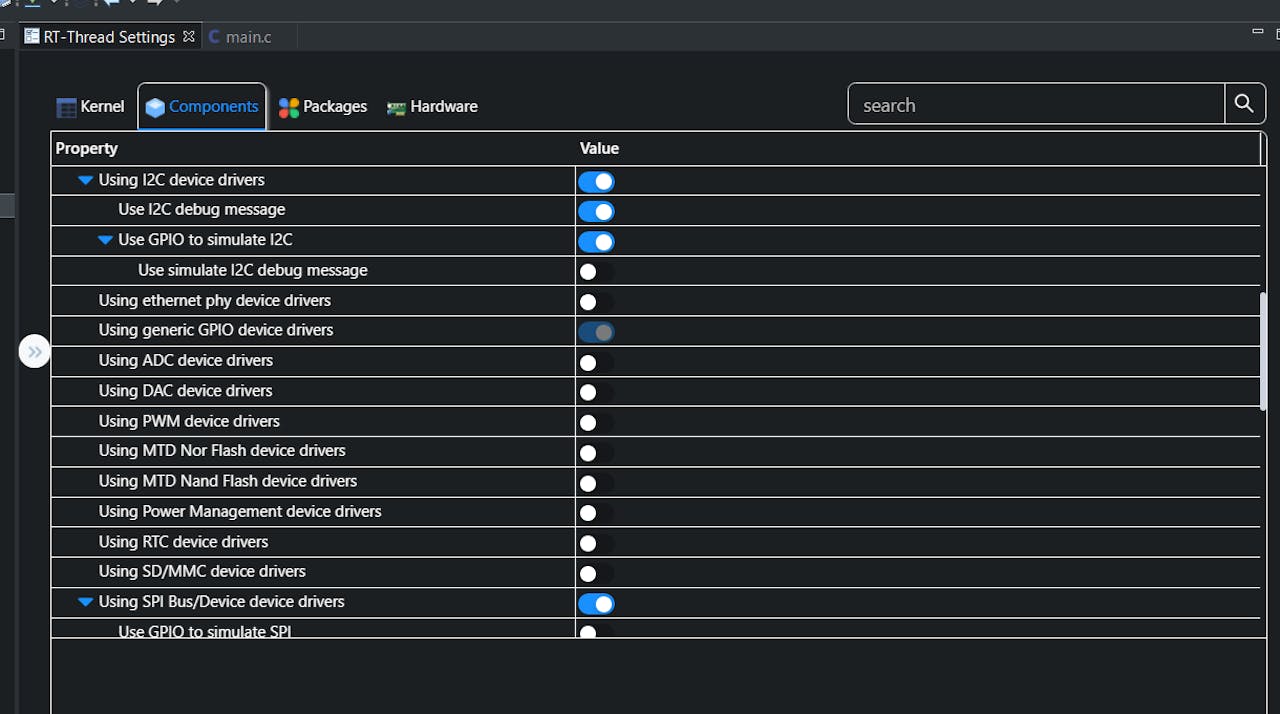Enable RTC device drivers switch
Image resolution: width=1280 pixels, height=714 pixels.
[596, 543]
